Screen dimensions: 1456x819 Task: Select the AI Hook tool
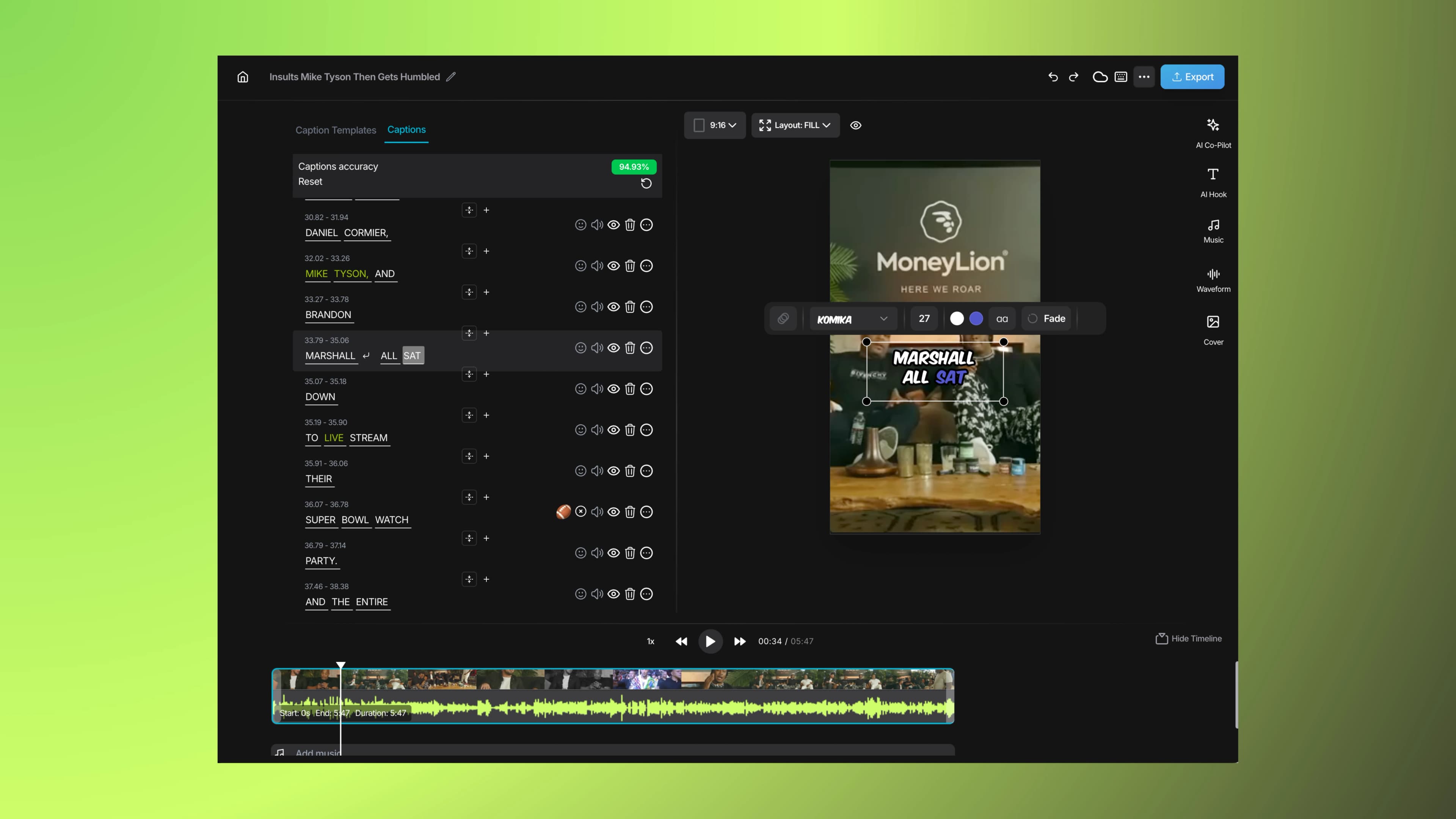click(1213, 181)
